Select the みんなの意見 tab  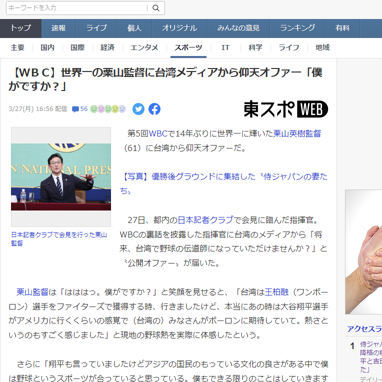pos(238,28)
